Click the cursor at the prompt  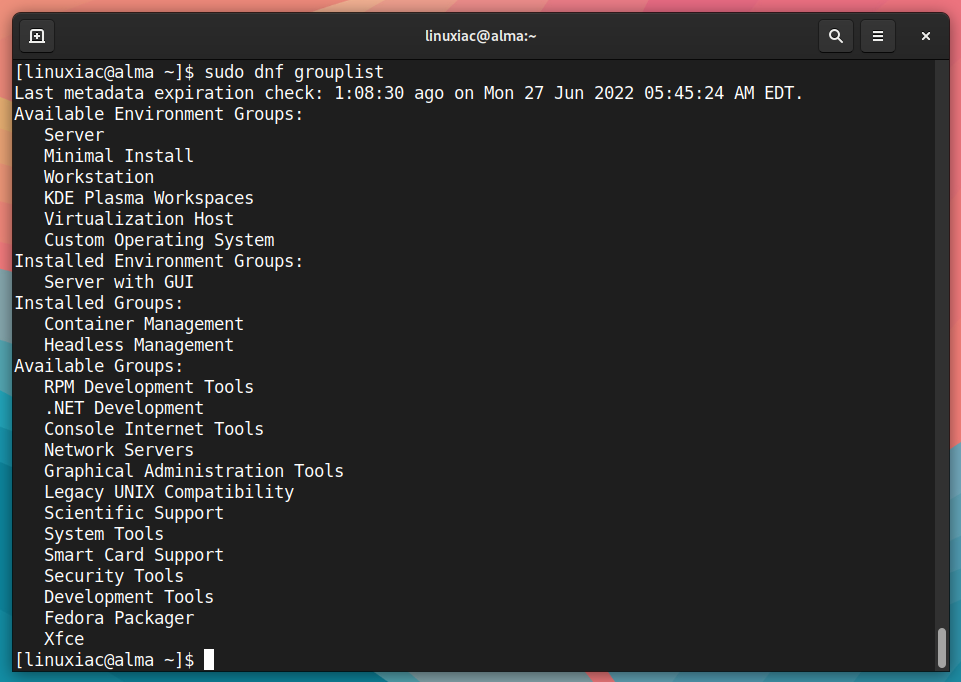(x=209, y=660)
